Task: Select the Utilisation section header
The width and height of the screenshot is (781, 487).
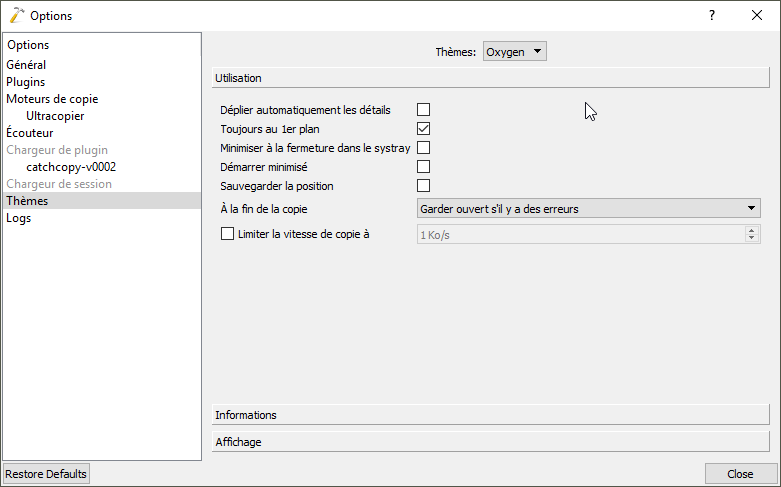Action: tap(490, 78)
